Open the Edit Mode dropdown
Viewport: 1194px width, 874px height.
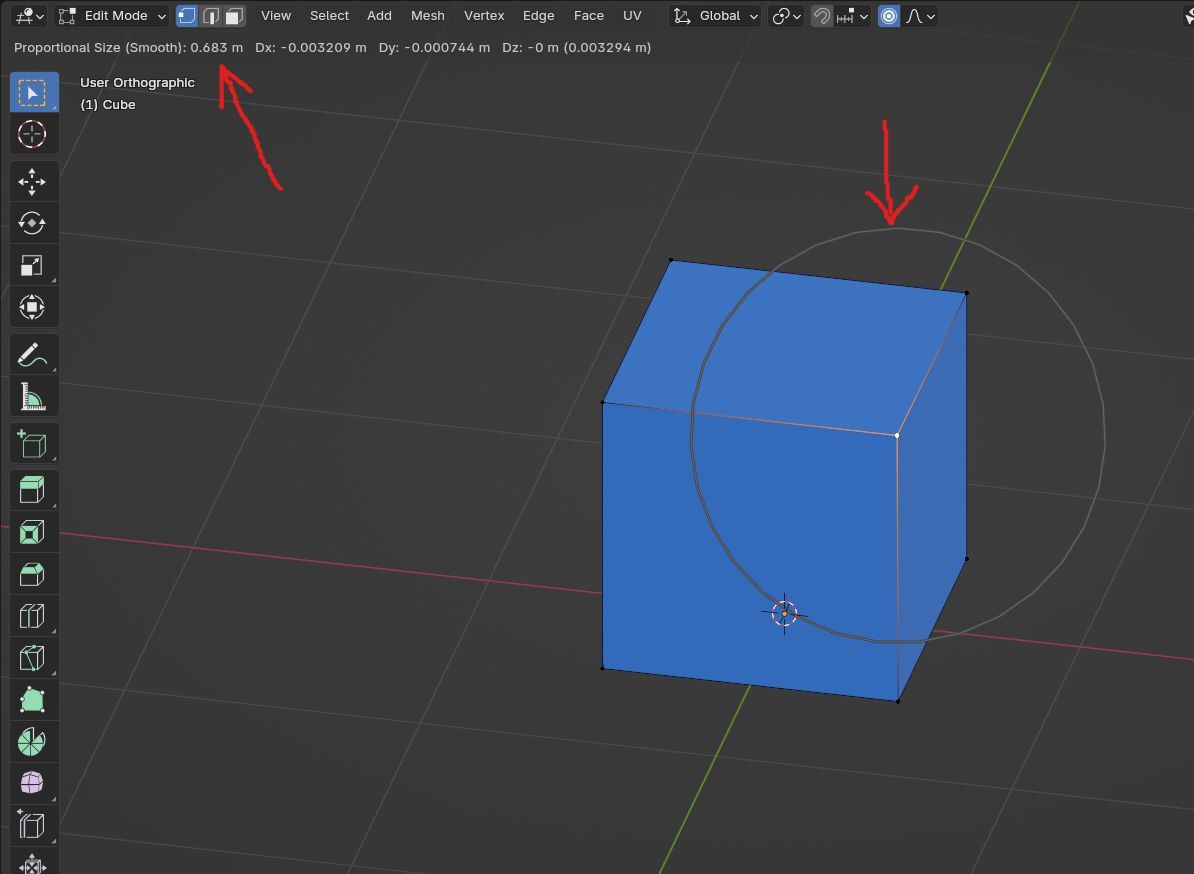pos(112,16)
